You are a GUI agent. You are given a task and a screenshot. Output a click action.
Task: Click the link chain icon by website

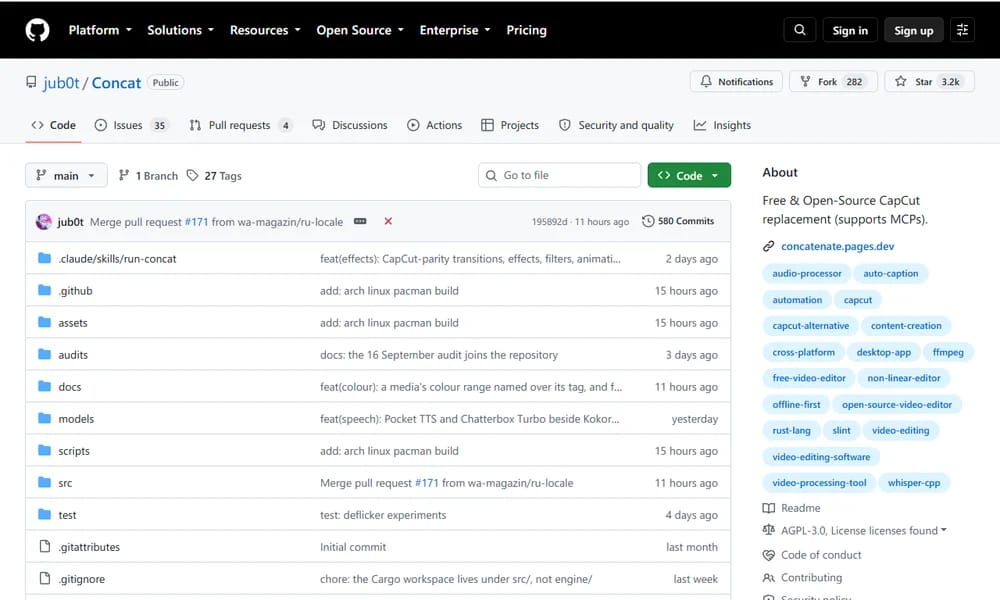(768, 246)
